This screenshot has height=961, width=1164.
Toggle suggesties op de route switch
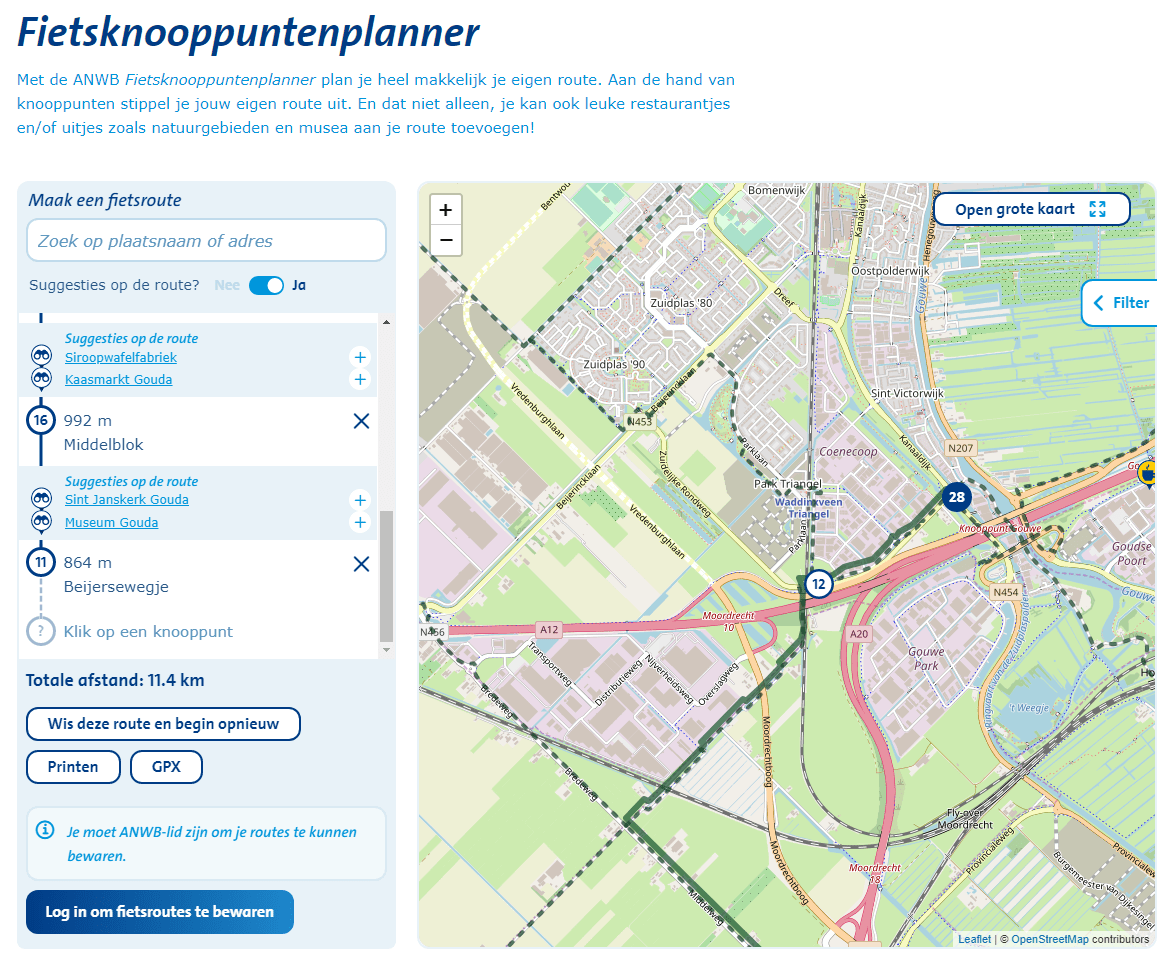[266, 285]
